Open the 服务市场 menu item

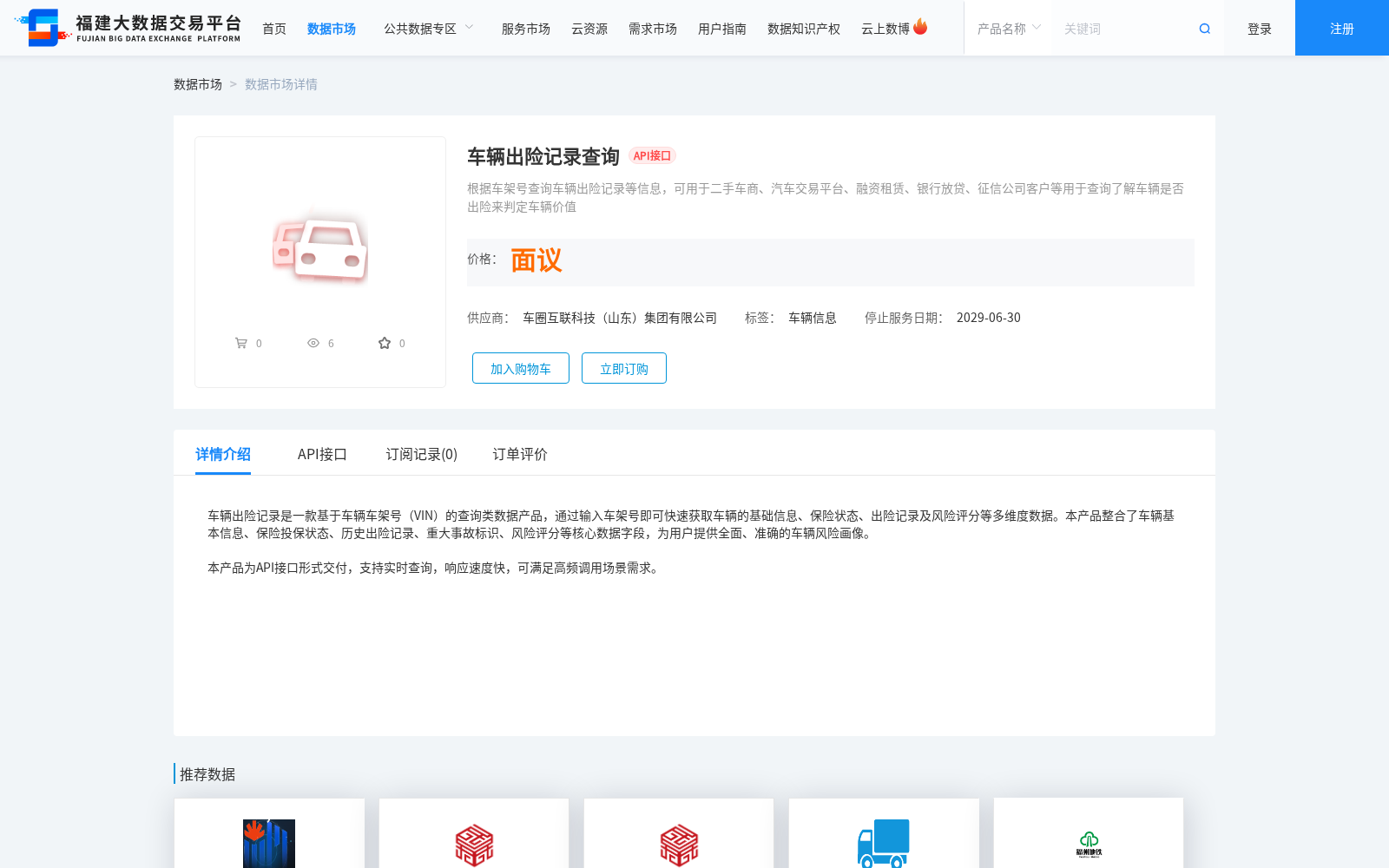[526, 29]
